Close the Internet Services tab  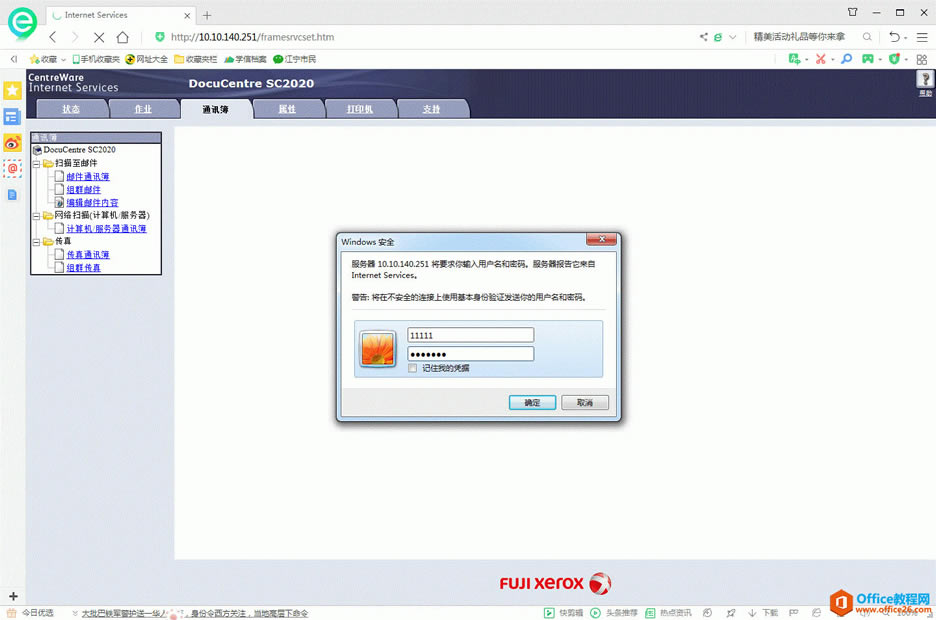coord(187,16)
